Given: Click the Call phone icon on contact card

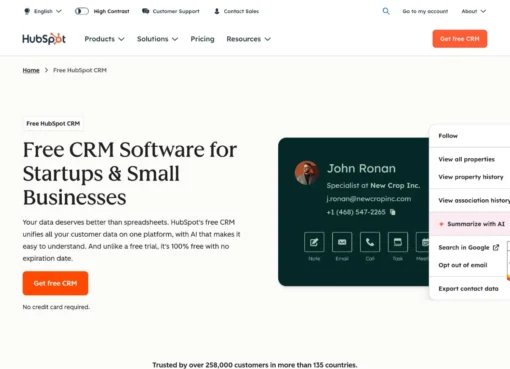Looking at the screenshot, I should pos(370,242).
